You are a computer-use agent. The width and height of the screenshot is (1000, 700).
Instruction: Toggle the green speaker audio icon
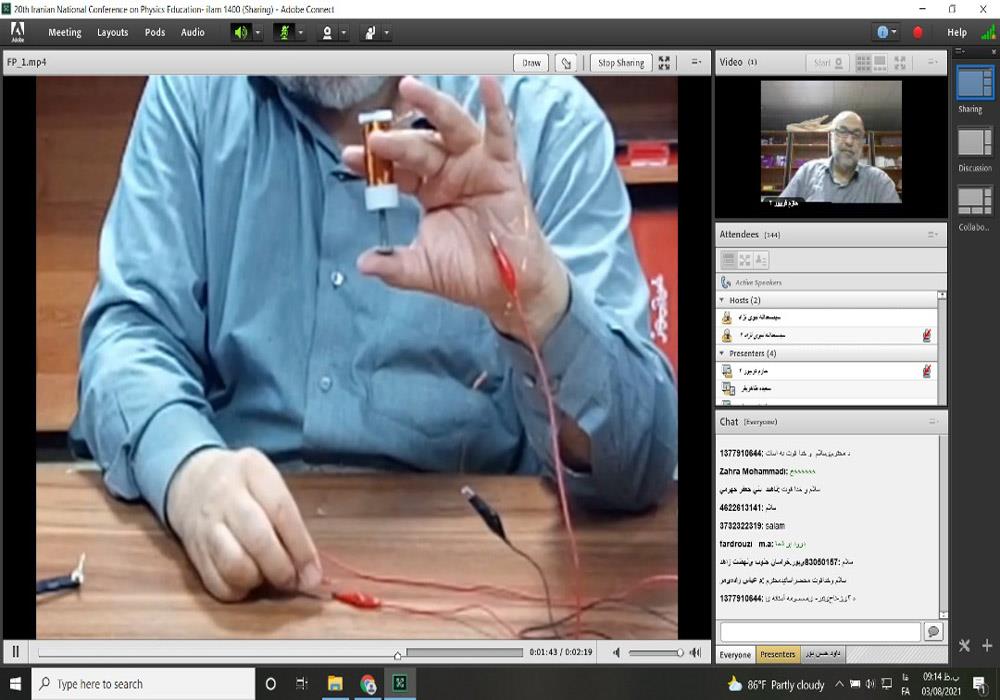(x=240, y=32)
